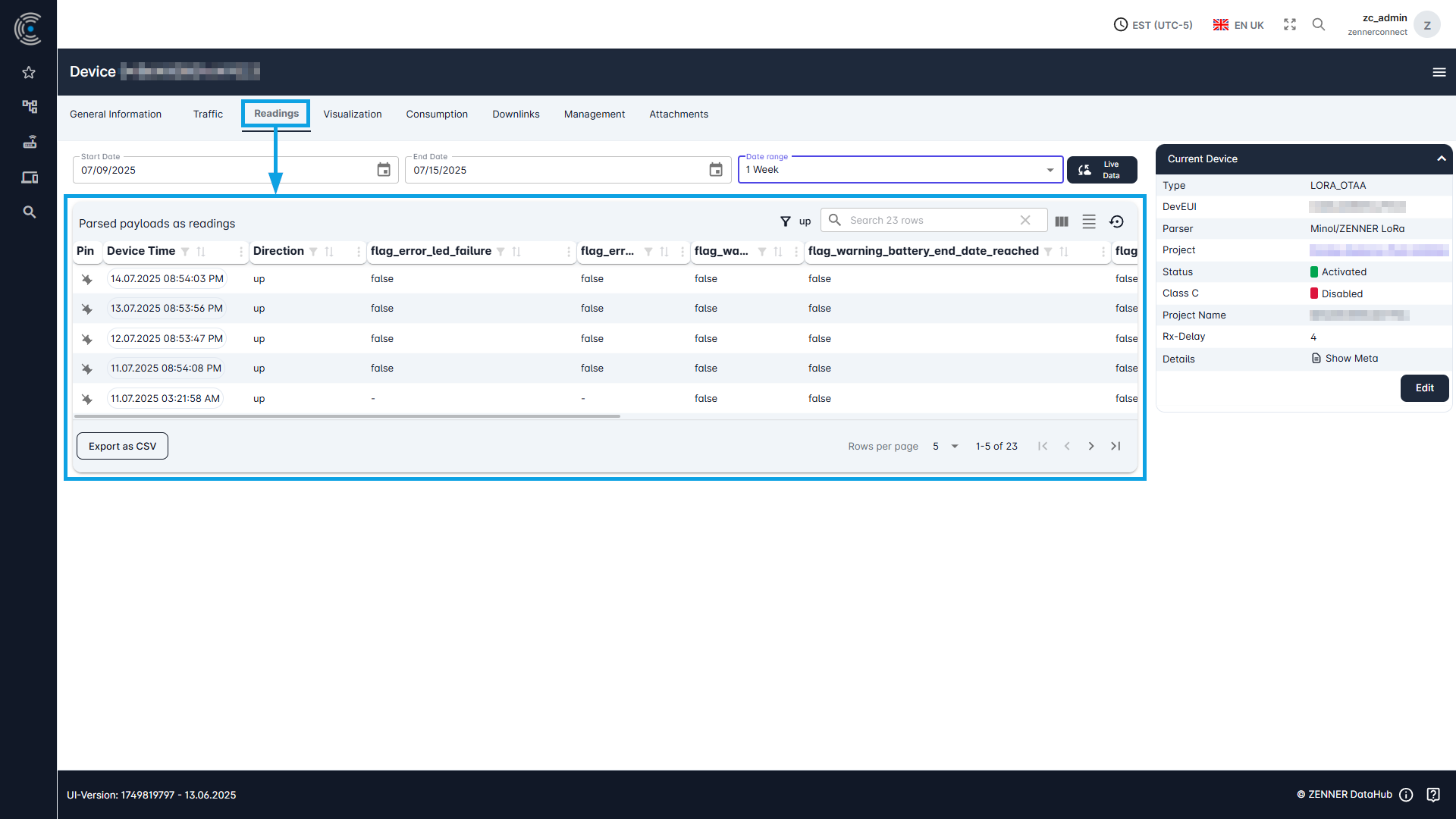This screenshot has width=1456, height=819.
Task: Open the filter options for the table
Action: click(786, 221)
